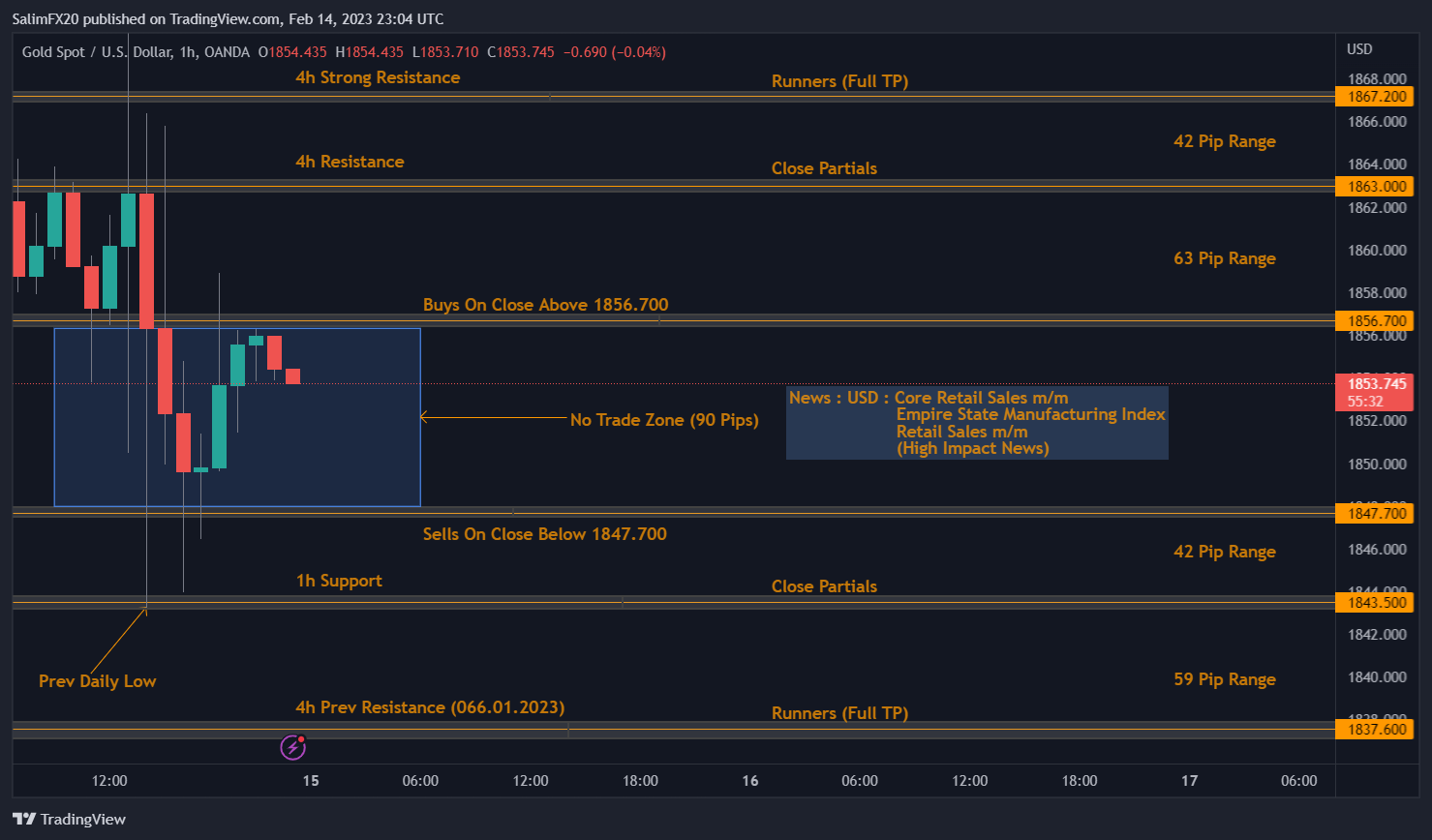Click the orange 1843.500 support price label
Screen dimensions: 1432x840
[x=1374, y=602]
